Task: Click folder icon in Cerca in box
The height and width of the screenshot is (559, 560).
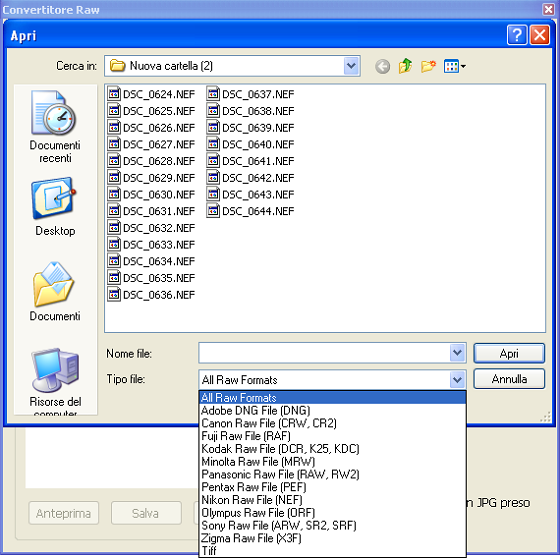Action: [x=118, y=66]
